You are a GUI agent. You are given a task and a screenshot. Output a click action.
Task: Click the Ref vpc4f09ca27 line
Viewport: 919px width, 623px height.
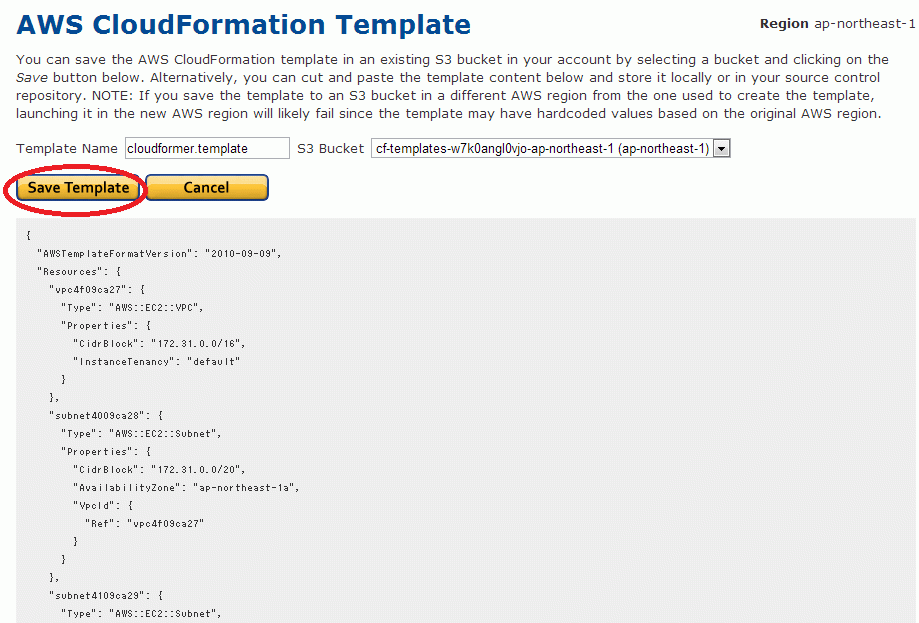[145, 524]
